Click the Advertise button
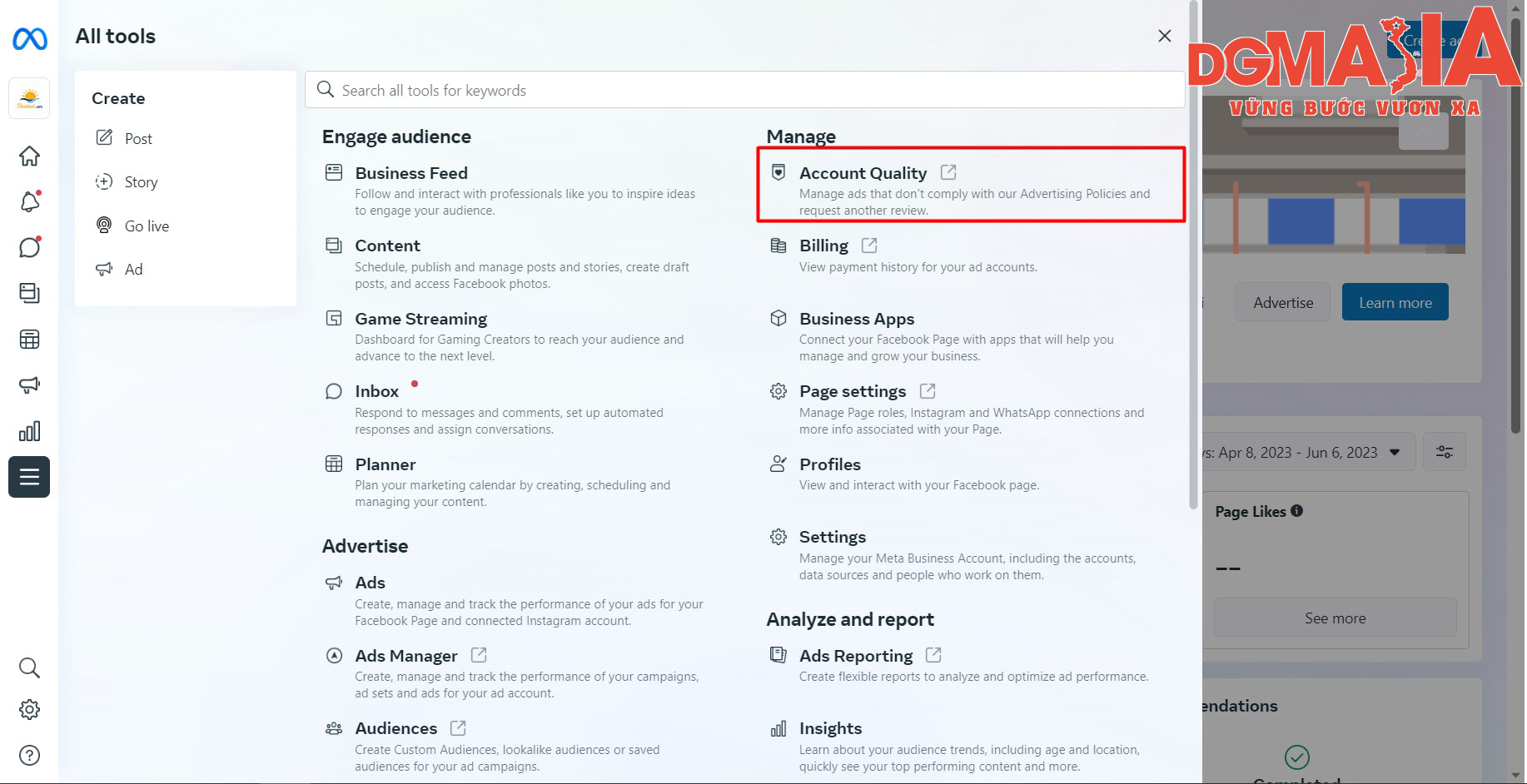 pyautogui.click(x=1283, y=302)
